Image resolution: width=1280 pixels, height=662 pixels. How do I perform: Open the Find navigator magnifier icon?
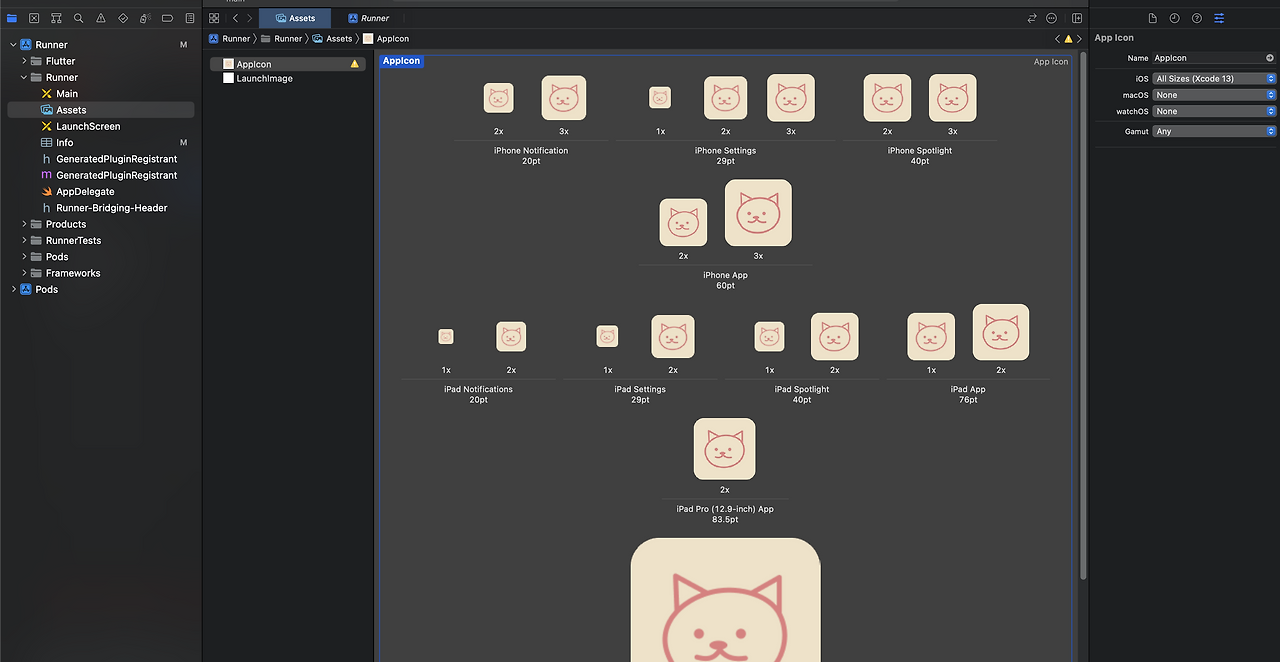point(78,18)
